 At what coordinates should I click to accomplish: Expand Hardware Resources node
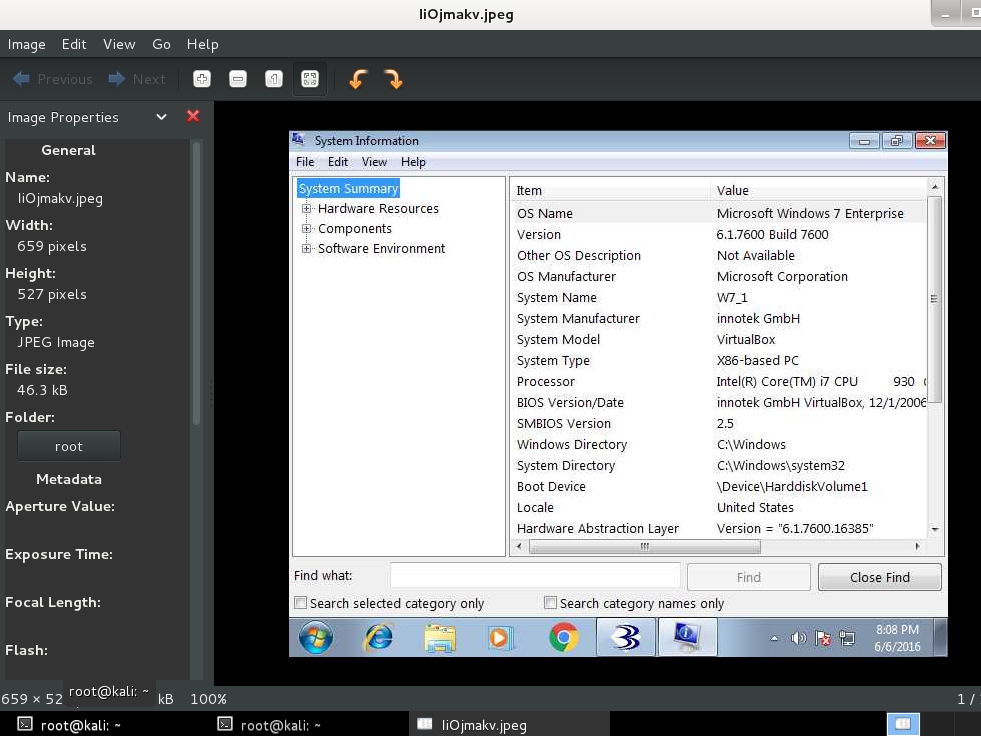(x=306, y=208)
